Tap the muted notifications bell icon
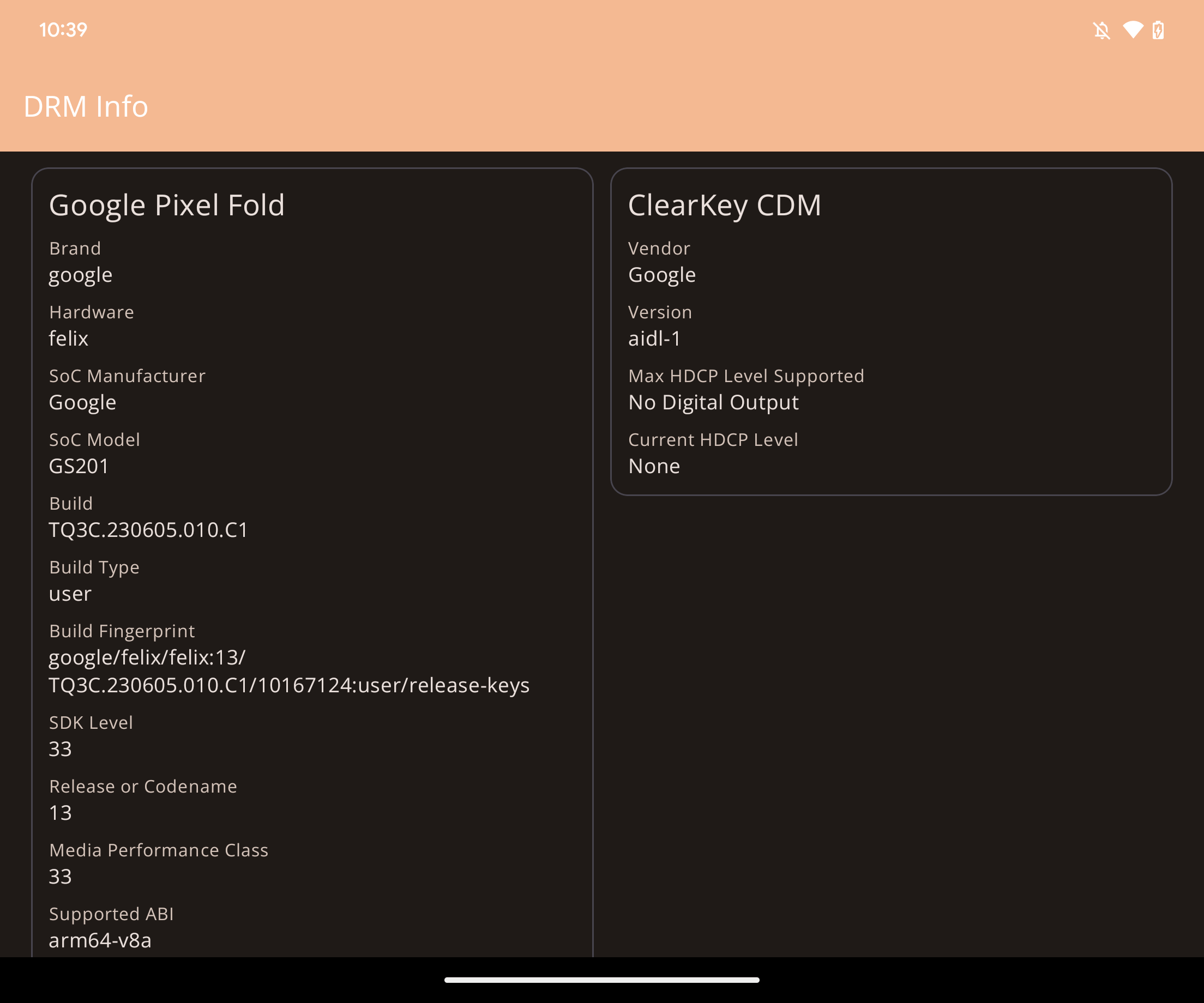Screen dimensions: 1204x1003 (1101, 30)
